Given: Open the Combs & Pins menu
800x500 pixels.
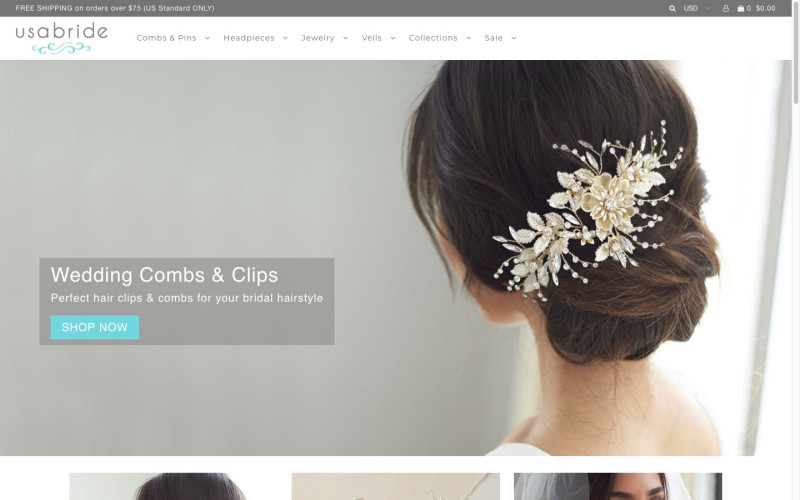Looking at the screenshot, I should click(x=166, y=38).
